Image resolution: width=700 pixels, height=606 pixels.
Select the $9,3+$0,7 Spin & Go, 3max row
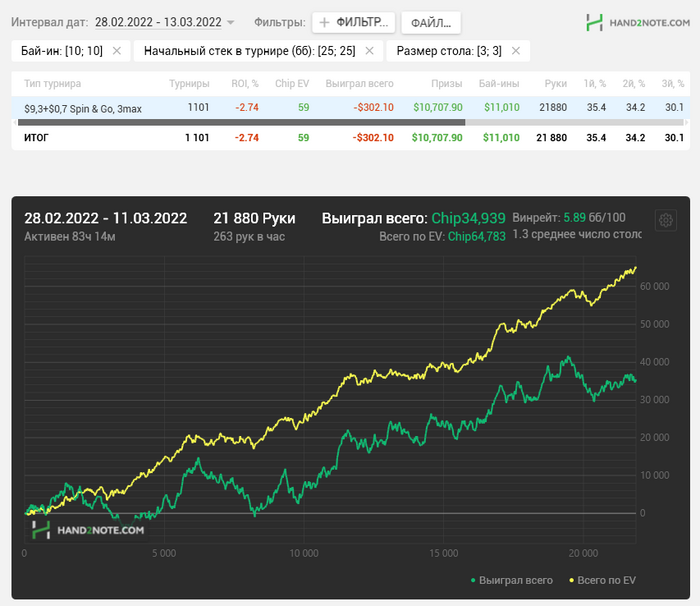coord(350,108)
